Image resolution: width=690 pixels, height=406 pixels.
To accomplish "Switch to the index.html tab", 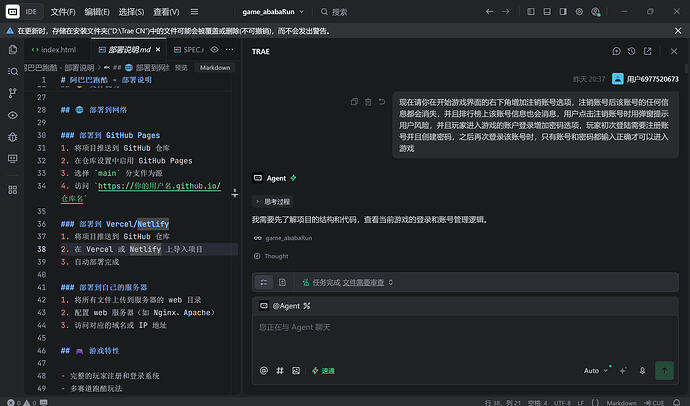I will pyautogui.click(x=53, y=50).
